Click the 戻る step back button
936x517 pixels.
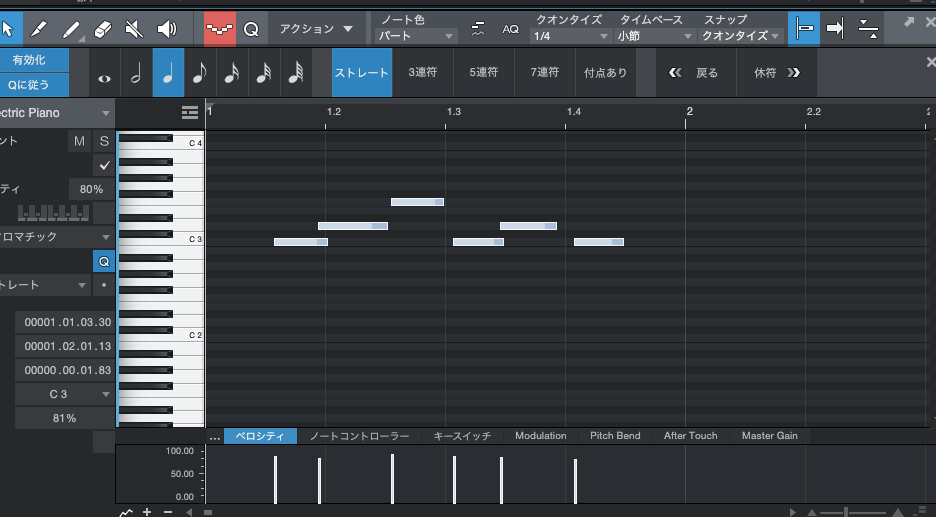click(695, 73)
